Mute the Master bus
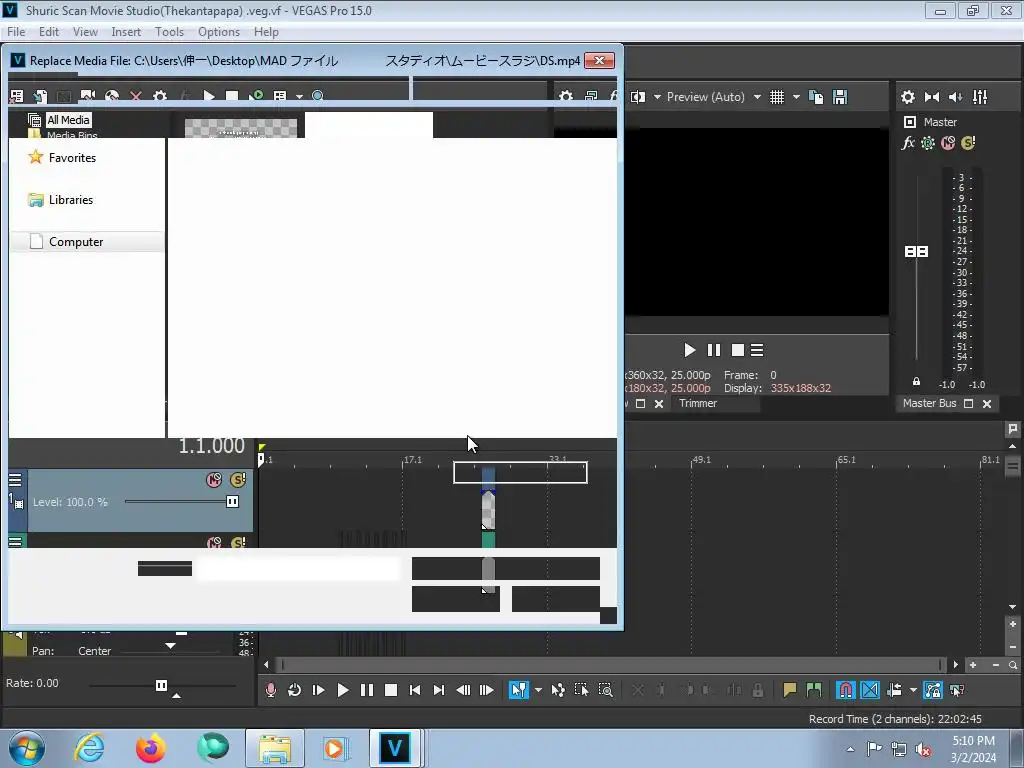This screenshot has width=1024, height=768. [x=948, y=143]
